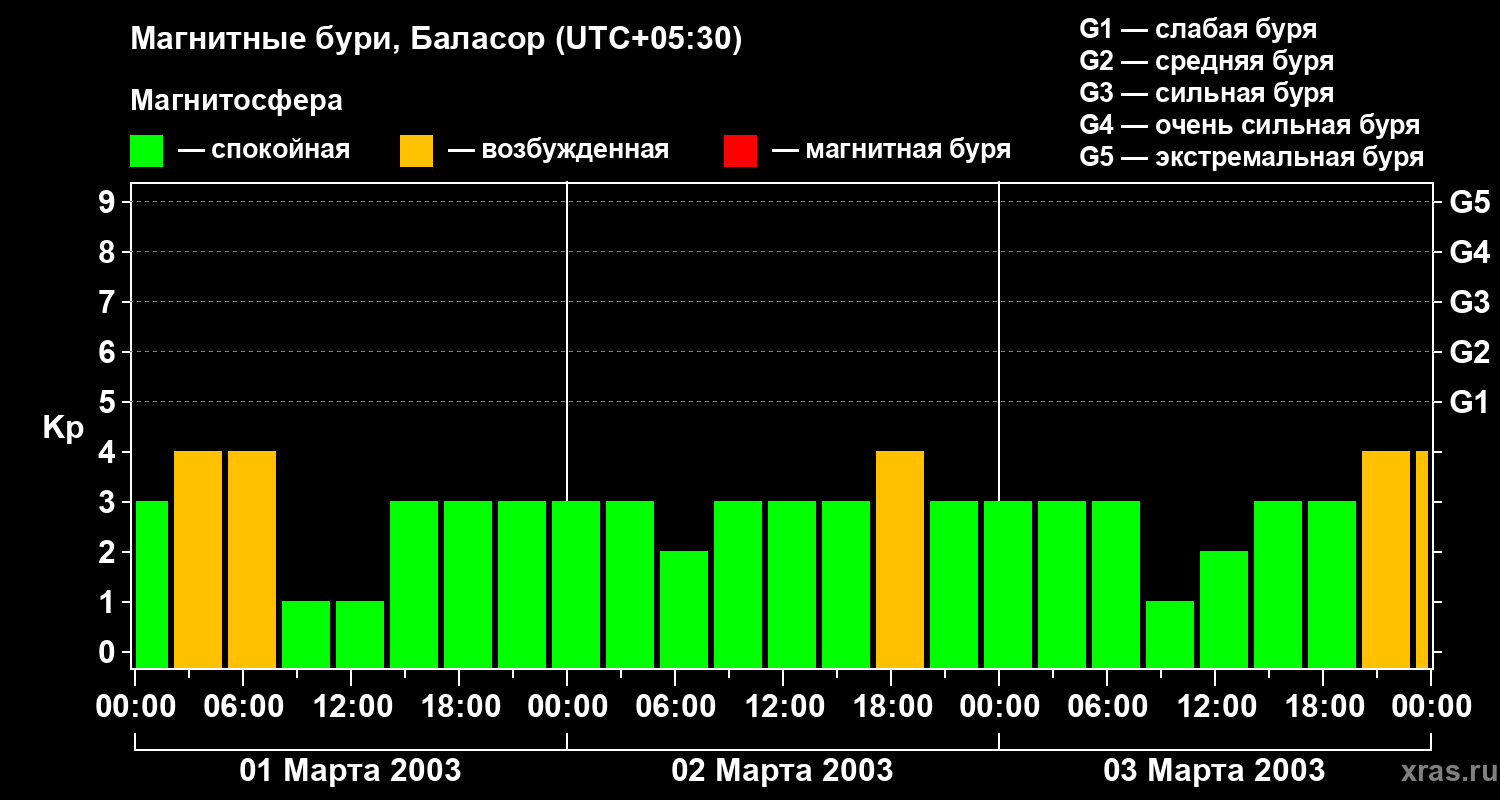Click the right axis label 'G2'
This screenshot has width=1500, height=800.
(x=1469, y=353)
